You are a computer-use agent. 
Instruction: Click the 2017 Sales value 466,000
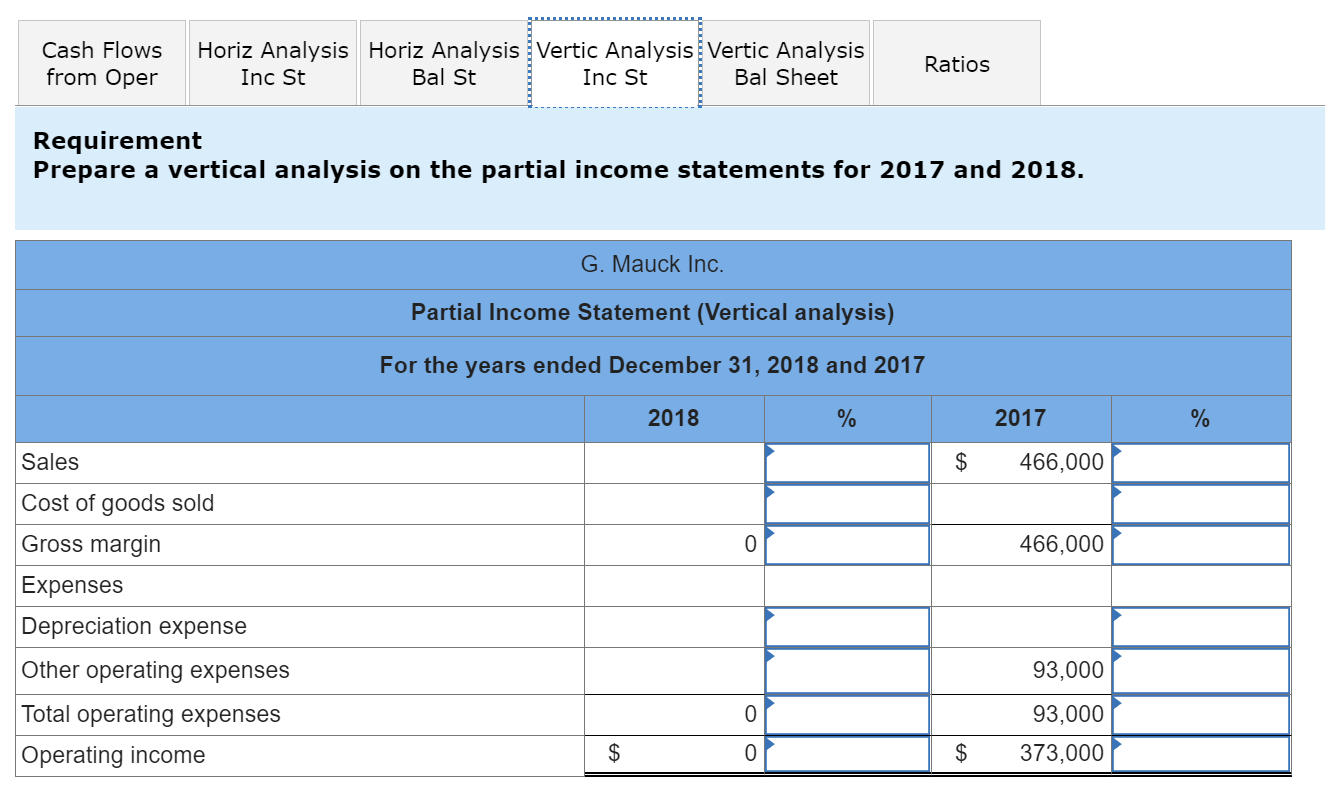[x=1062, y=462]
